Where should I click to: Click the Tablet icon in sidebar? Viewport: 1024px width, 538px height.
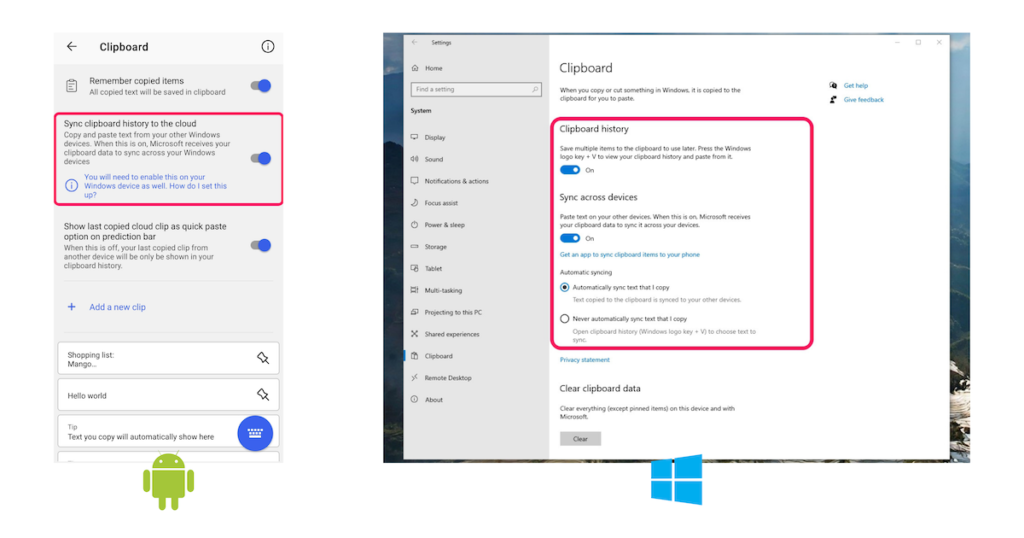415,268
